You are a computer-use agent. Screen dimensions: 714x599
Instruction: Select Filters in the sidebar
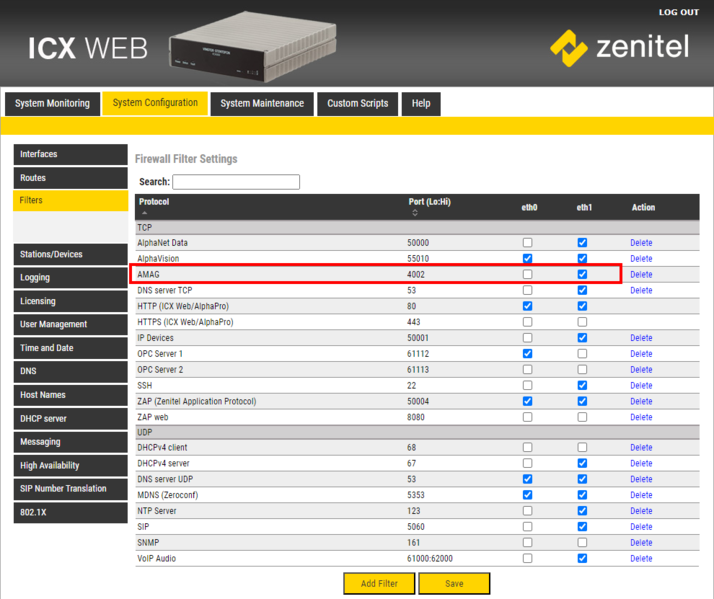[71, 200]
